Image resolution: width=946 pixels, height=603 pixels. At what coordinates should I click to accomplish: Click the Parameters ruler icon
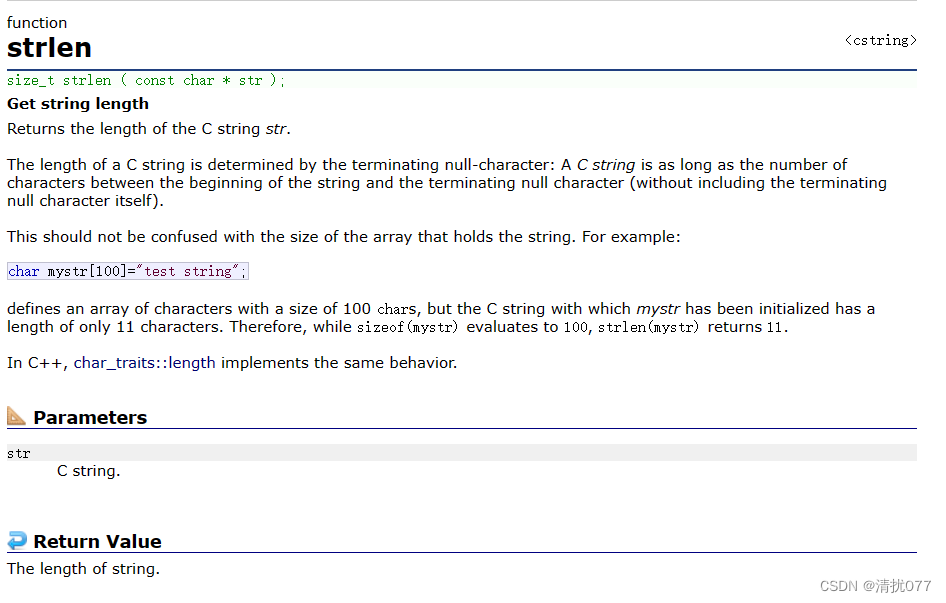click(x=16, y=416)
